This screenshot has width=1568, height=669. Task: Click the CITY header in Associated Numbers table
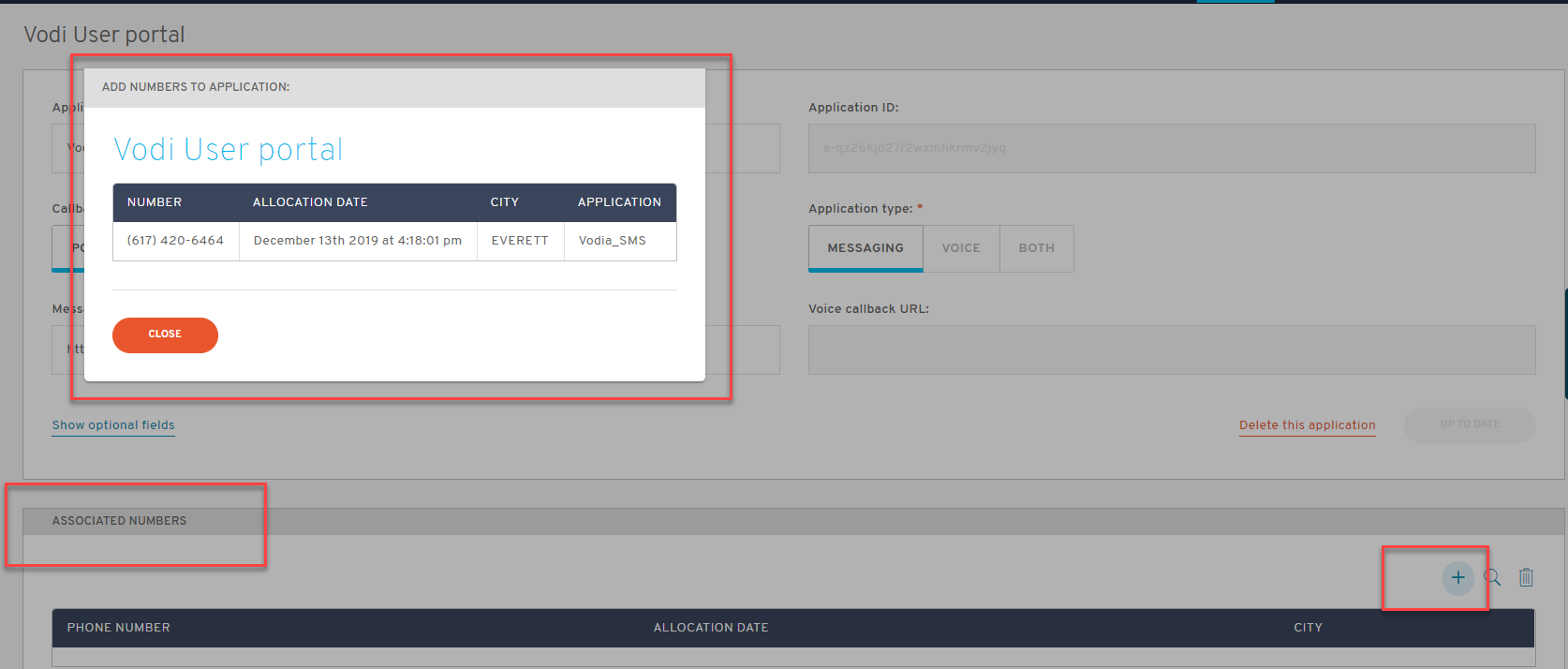coord(1309,628)
